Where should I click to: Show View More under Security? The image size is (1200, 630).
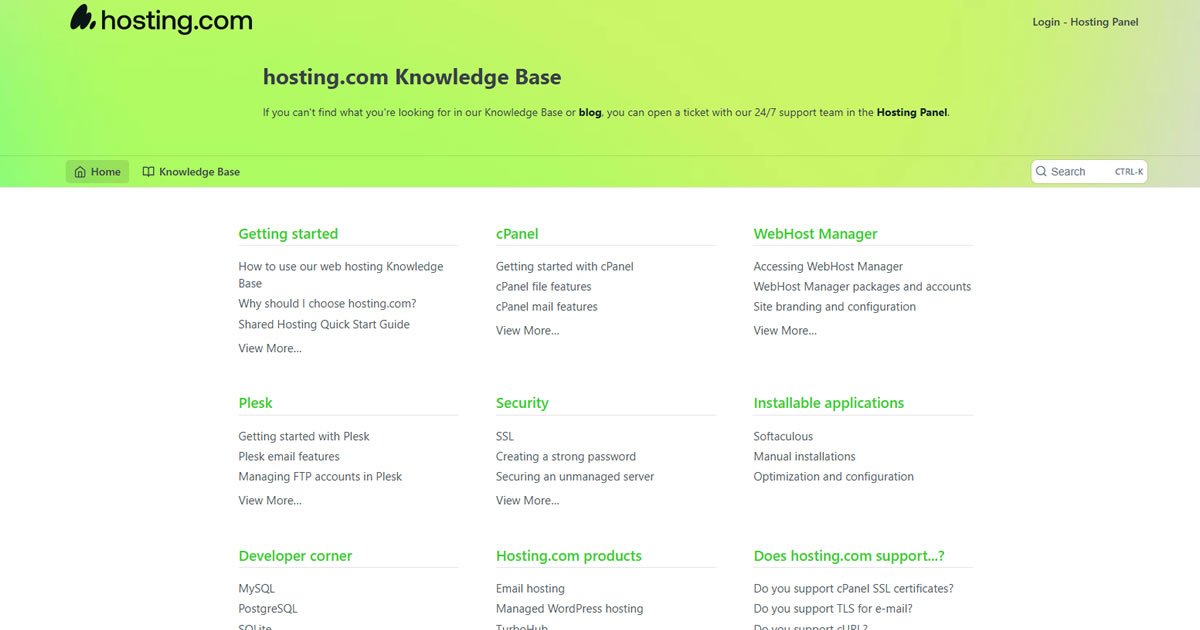pyautogui.click(x=527, y=501)
